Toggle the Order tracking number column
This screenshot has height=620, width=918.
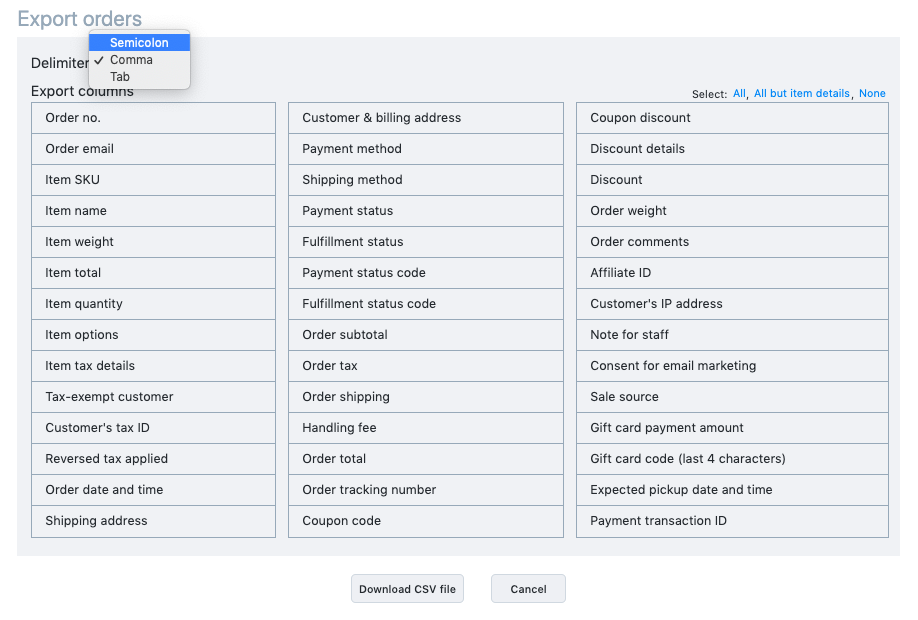pos(426,490)
